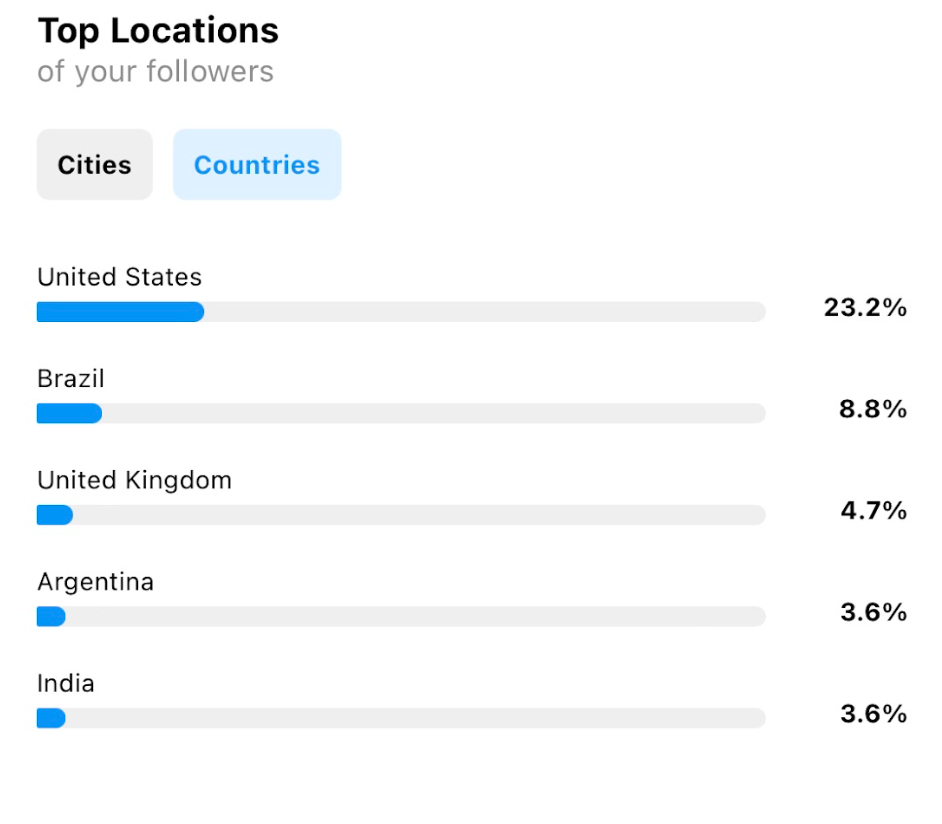Click the India progress bar
Viewport: 942px width, 824px height.
[x=401, y=718]
